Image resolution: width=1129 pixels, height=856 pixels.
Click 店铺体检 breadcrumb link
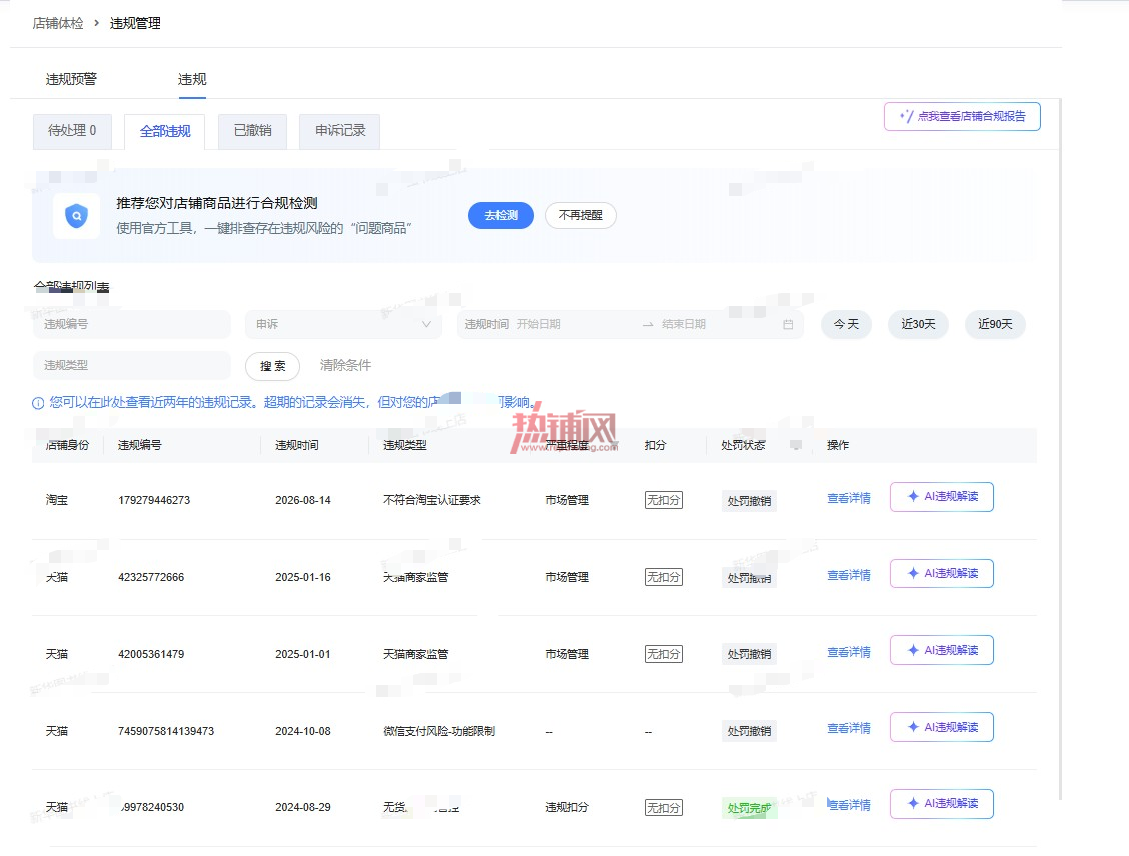point(58,23)
